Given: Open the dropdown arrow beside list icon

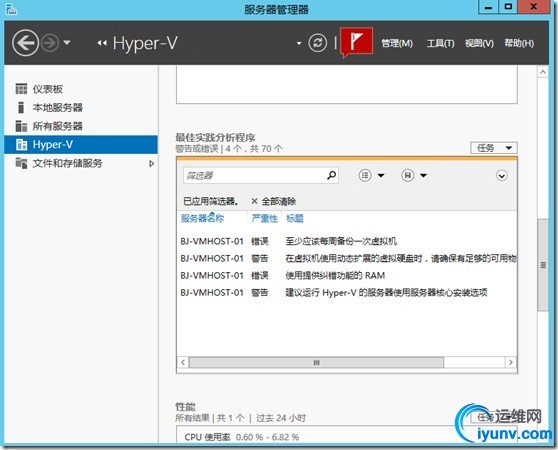Looking at the screenshot, I should pos(381,175).
